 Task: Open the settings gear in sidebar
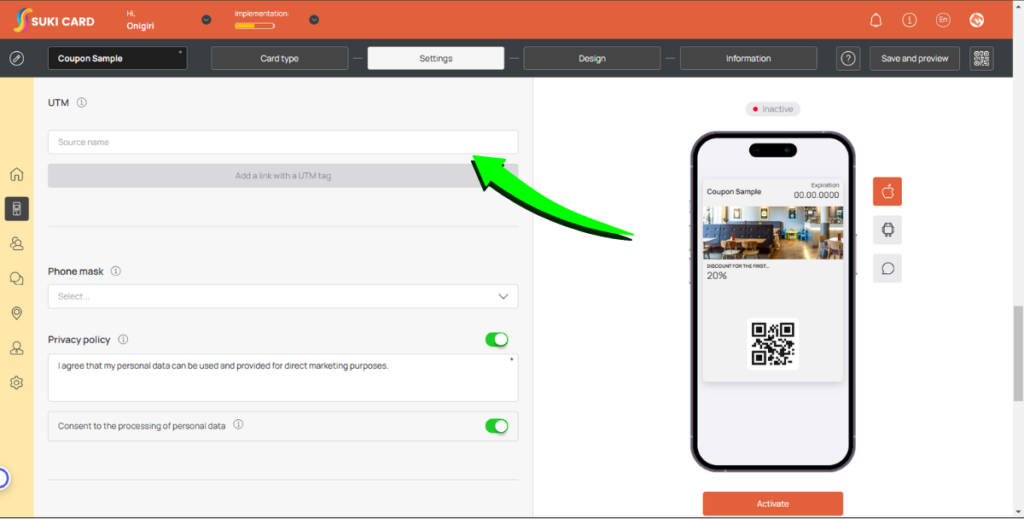click(x=16, y=383)
